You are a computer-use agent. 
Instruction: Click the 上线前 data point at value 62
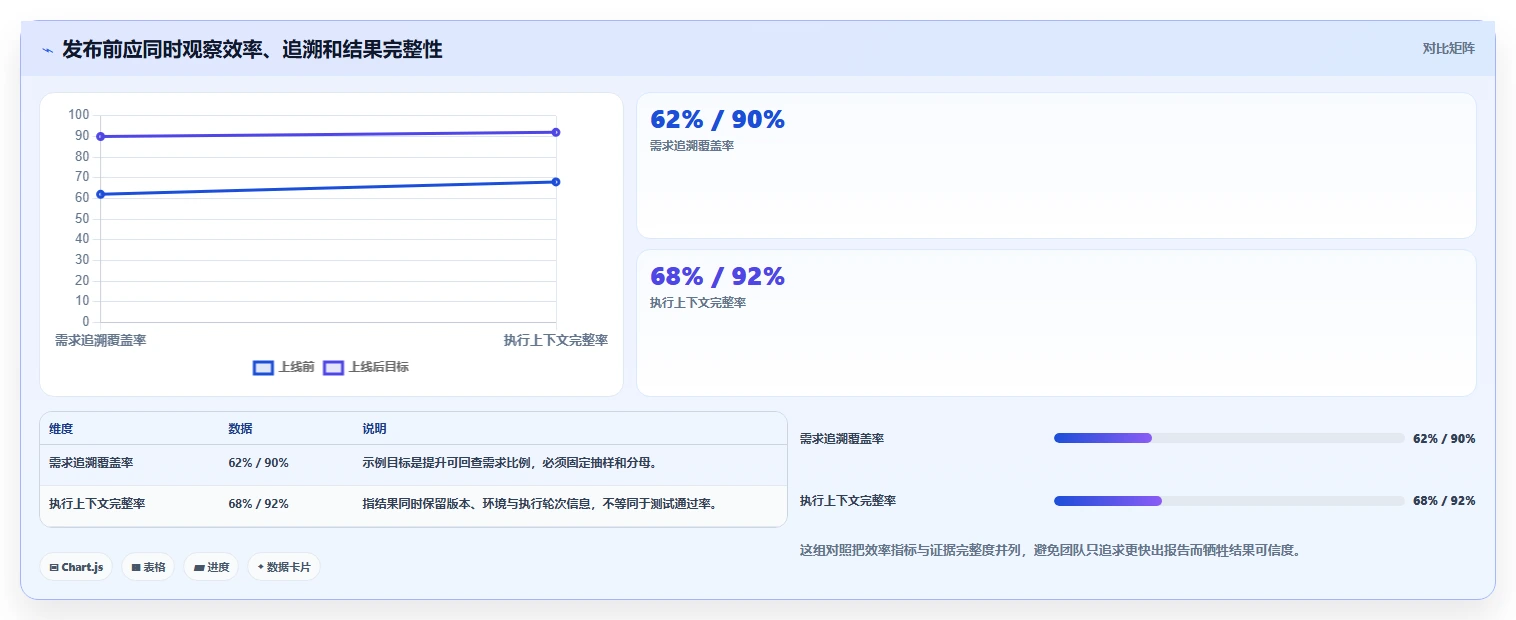tap(101, 194)
